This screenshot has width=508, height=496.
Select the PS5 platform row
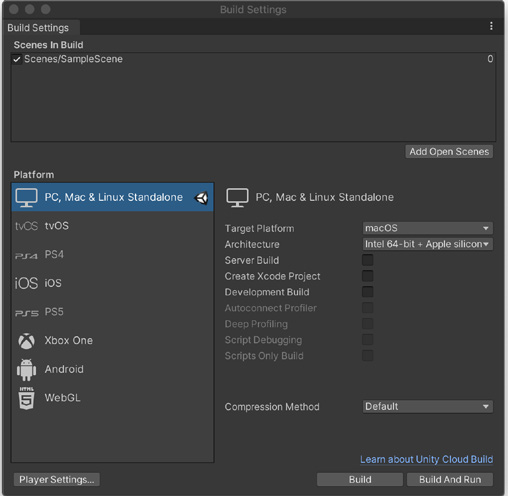click(113, 312)
